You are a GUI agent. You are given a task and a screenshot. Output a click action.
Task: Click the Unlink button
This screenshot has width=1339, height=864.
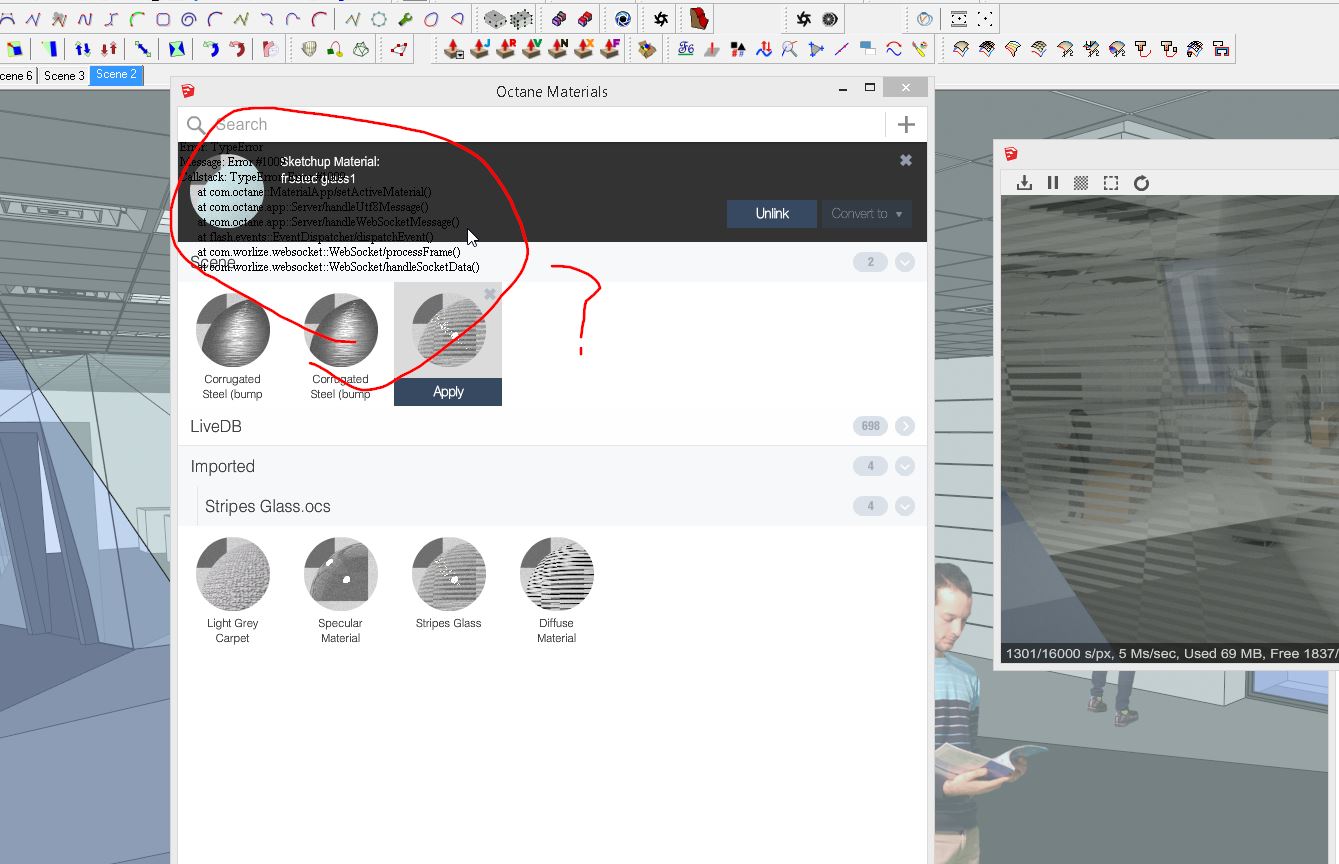click(x=772, y=213)
